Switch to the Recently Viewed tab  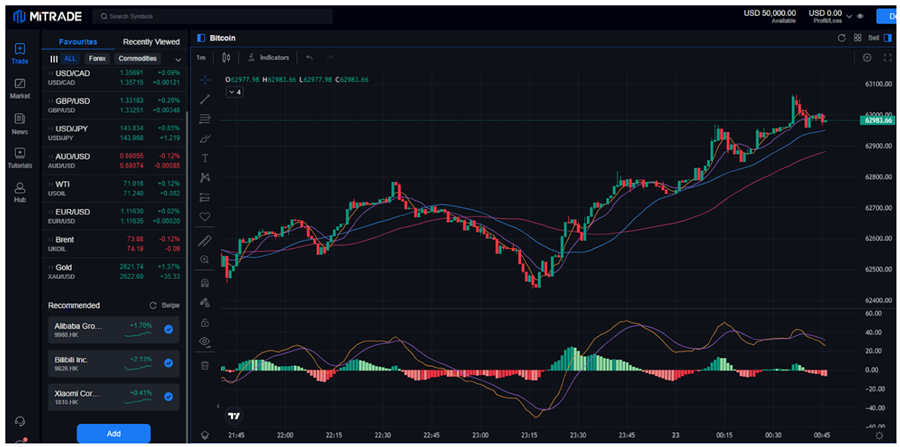coord(151,42)
